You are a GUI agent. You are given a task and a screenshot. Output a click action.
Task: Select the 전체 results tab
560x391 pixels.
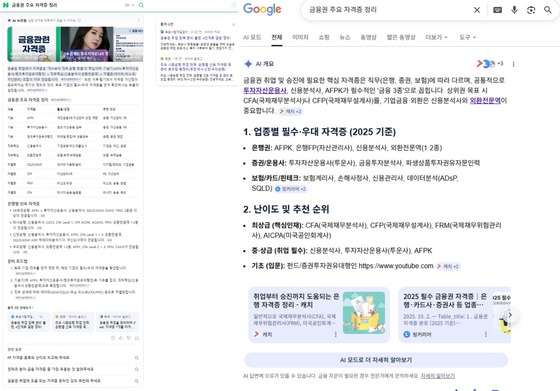(277, 37)
